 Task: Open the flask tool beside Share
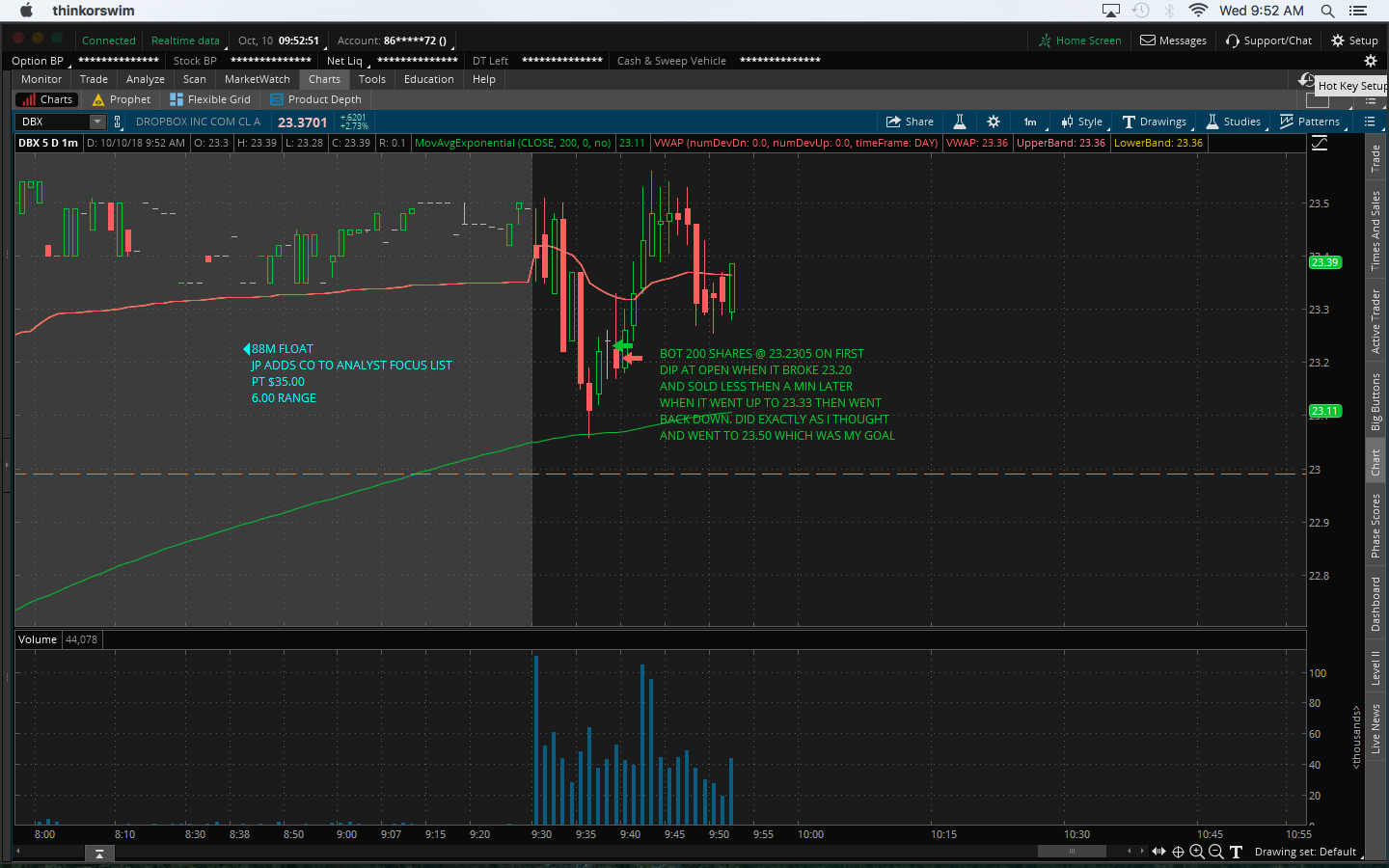[x=960, y=122]
